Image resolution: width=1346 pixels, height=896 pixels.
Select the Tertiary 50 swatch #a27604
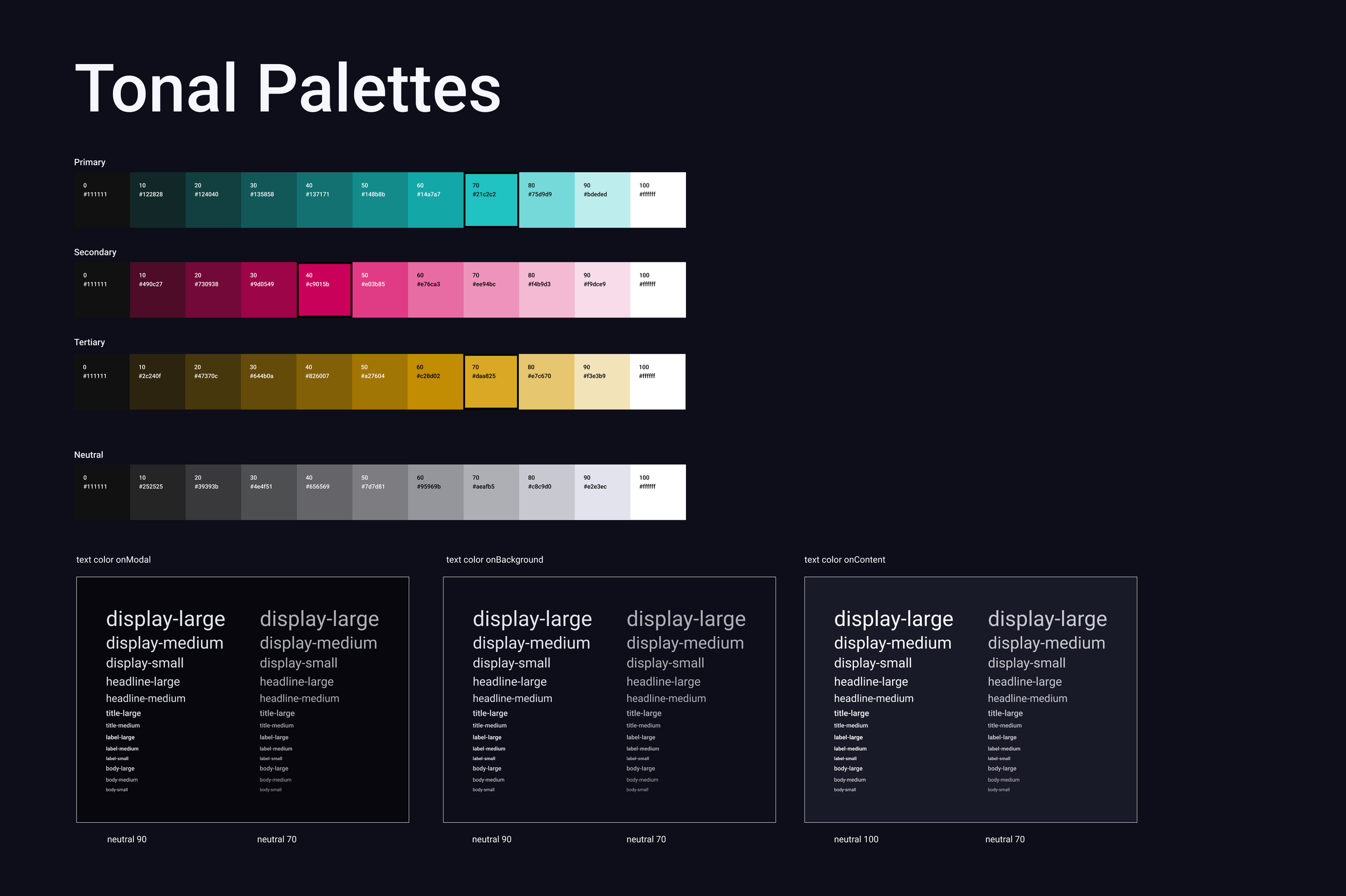[380, 381]
